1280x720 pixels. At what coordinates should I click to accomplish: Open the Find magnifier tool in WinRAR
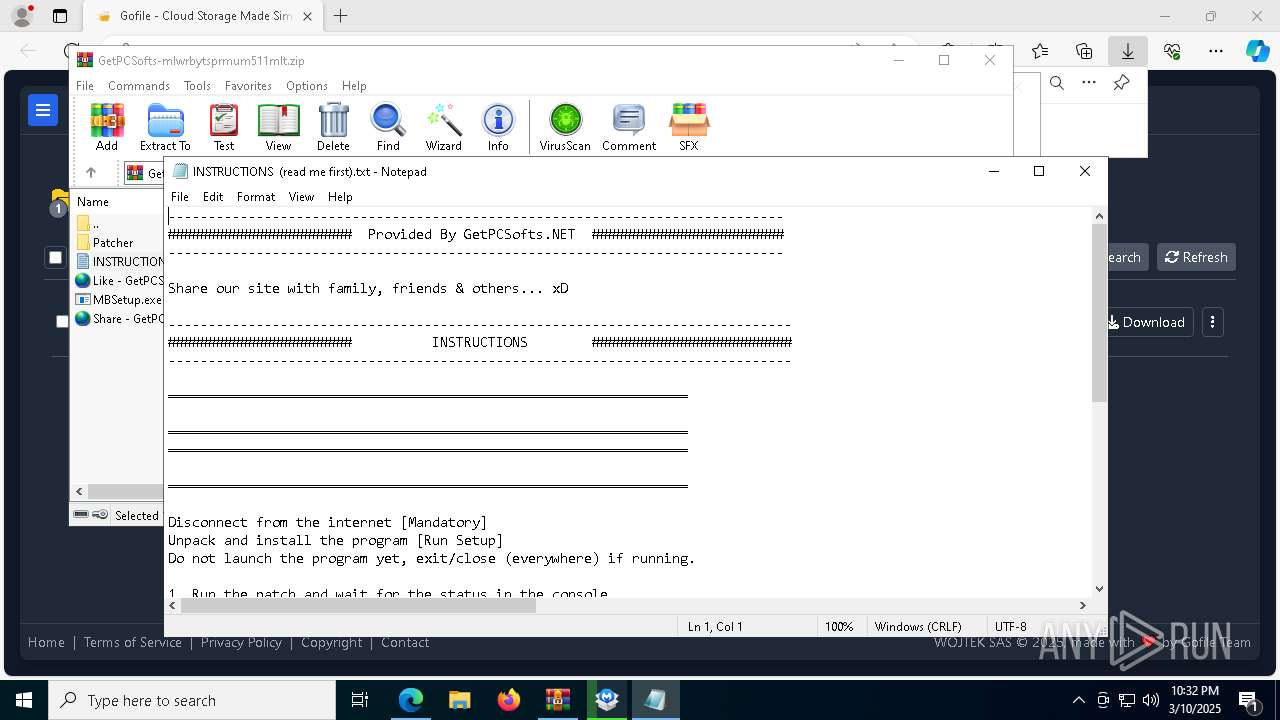pos(388,127)
